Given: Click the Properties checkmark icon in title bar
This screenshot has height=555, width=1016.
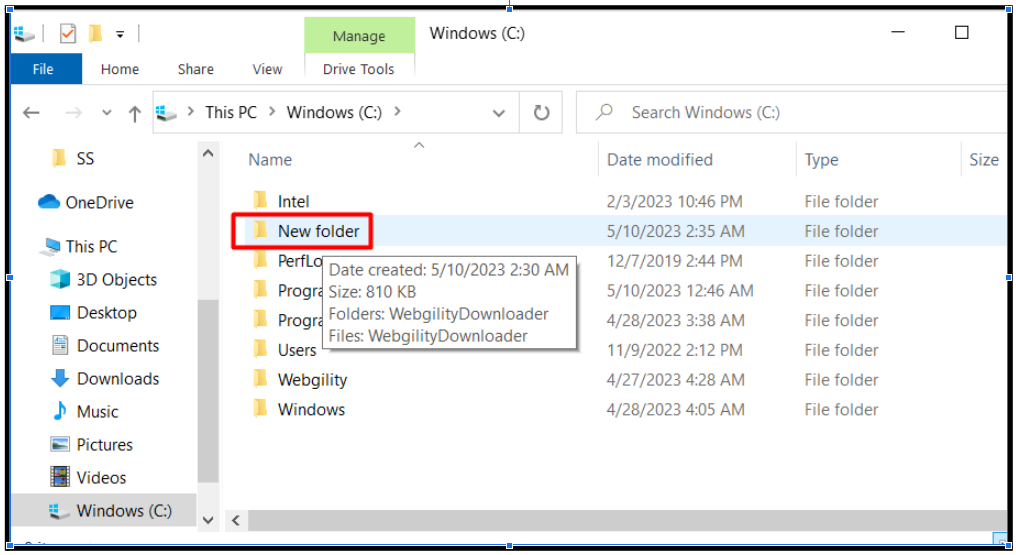Looking at the screenshot, I should (67, 34).
